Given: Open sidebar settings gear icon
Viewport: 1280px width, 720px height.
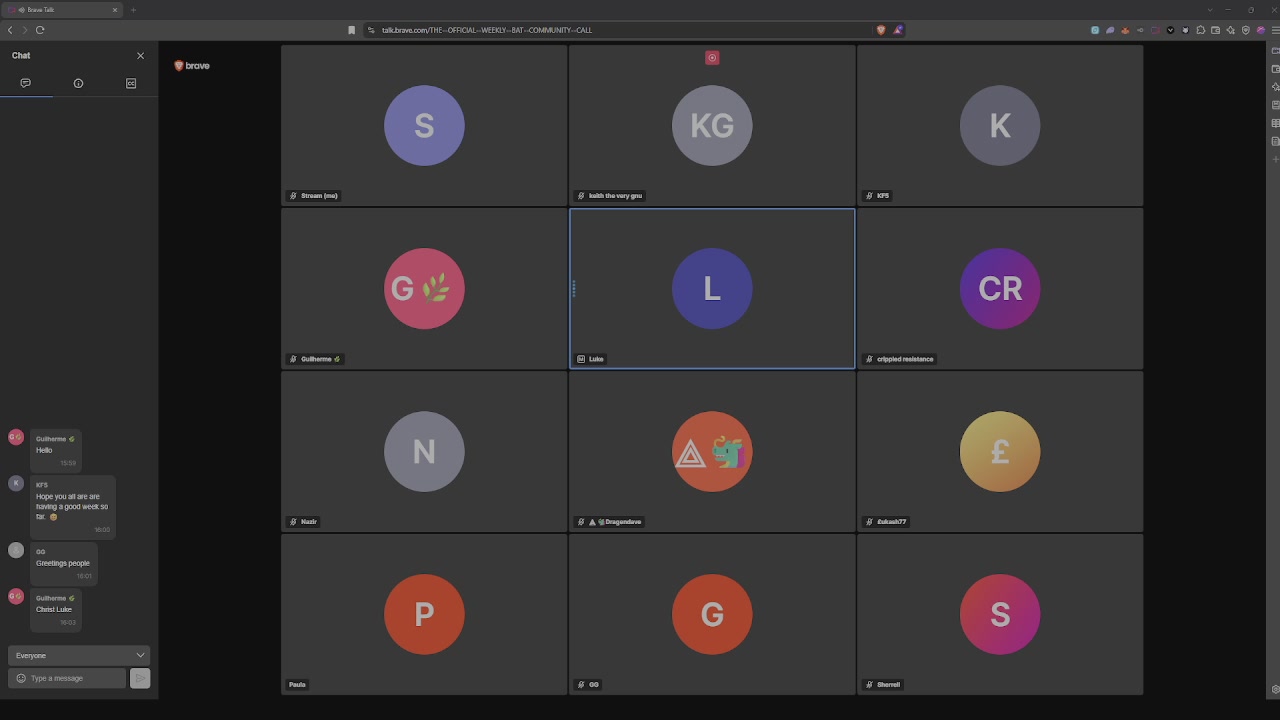Looking at the screenshot, I should tap(1275, 689).
